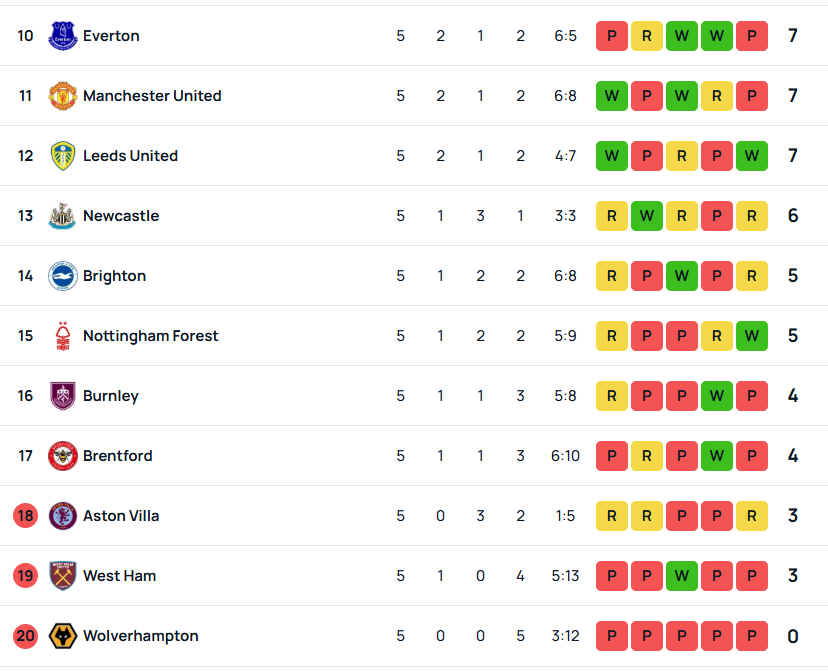Open the Wolverhampton team name link
The width and height of the screenshot is (828, 671).
[140, 636]
